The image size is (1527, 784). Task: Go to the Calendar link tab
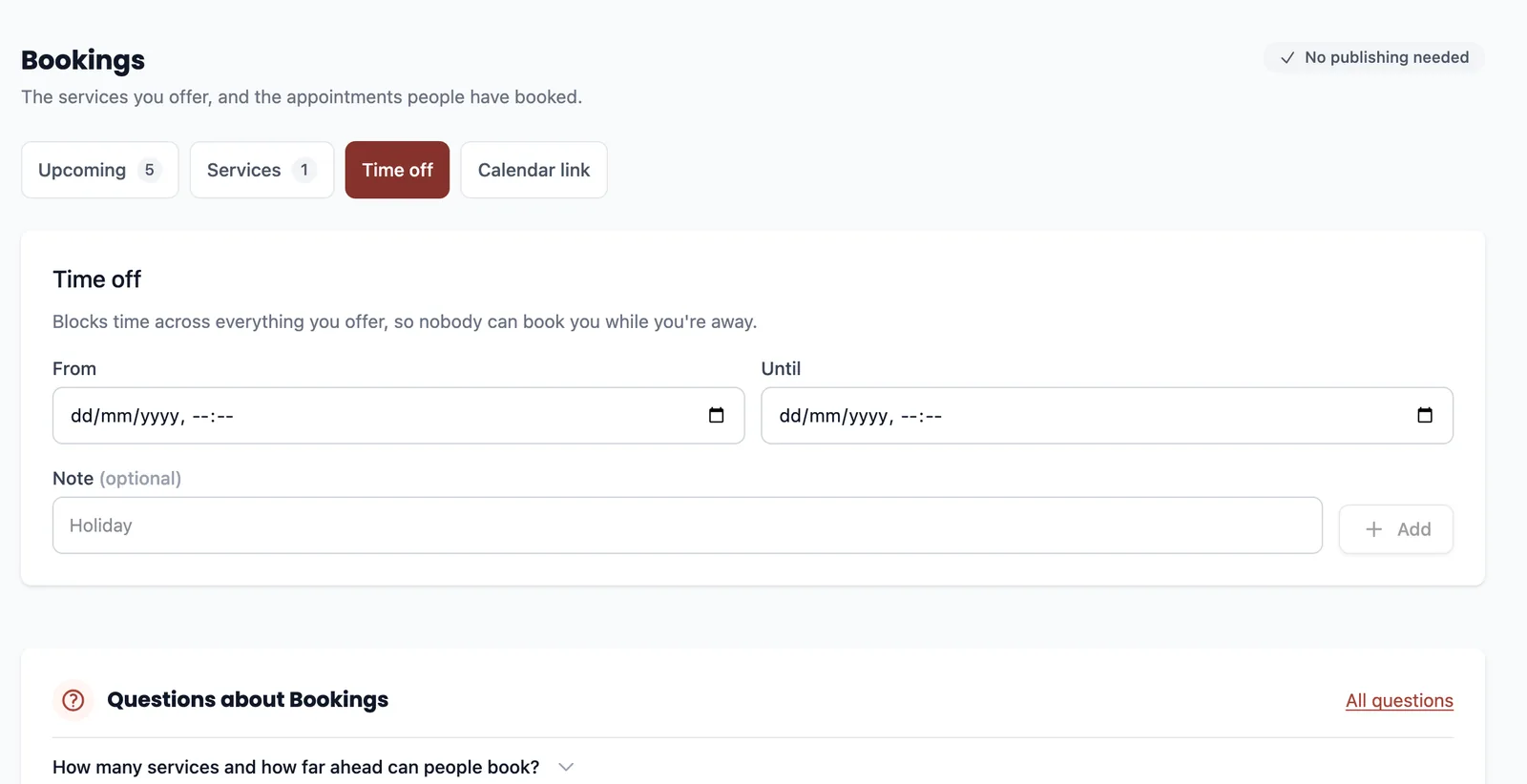(x=533, y=170)
